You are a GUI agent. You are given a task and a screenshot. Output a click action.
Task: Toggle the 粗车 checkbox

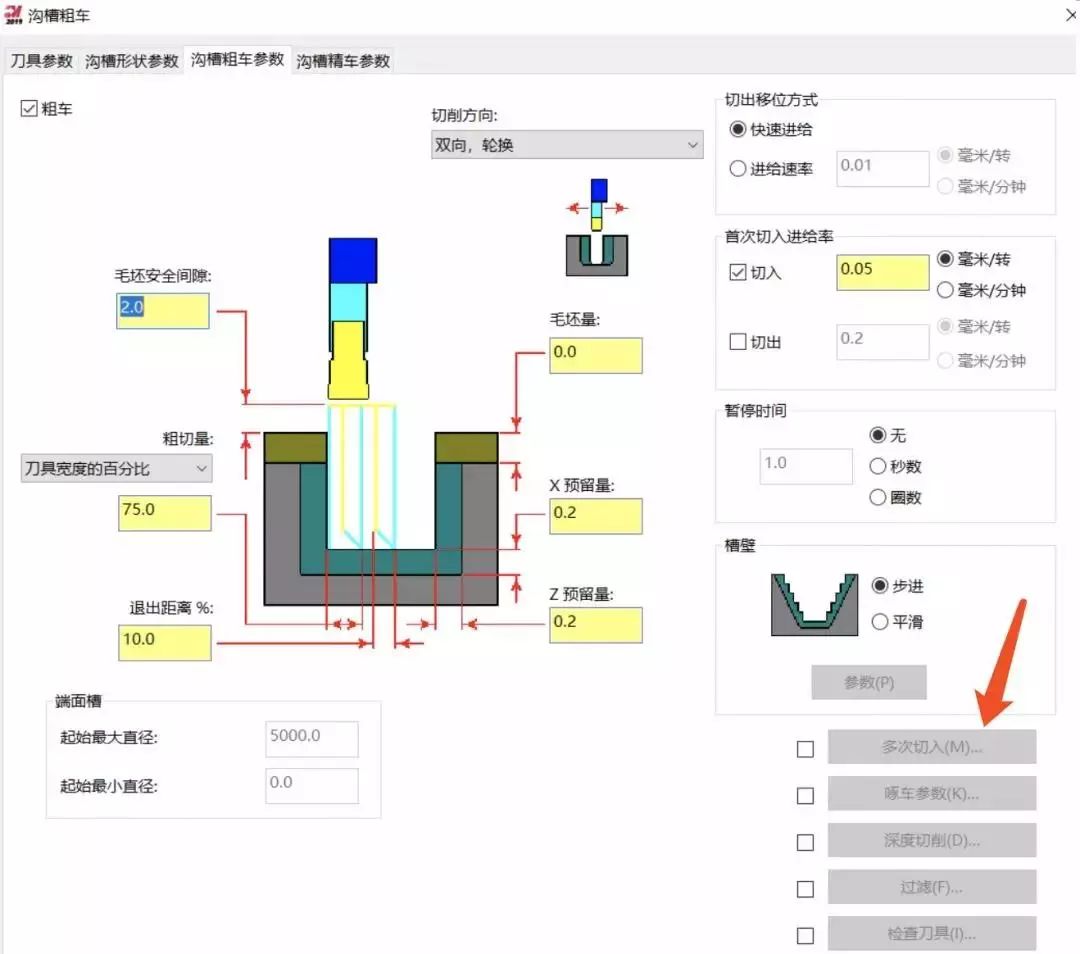(x=29, y=108)
